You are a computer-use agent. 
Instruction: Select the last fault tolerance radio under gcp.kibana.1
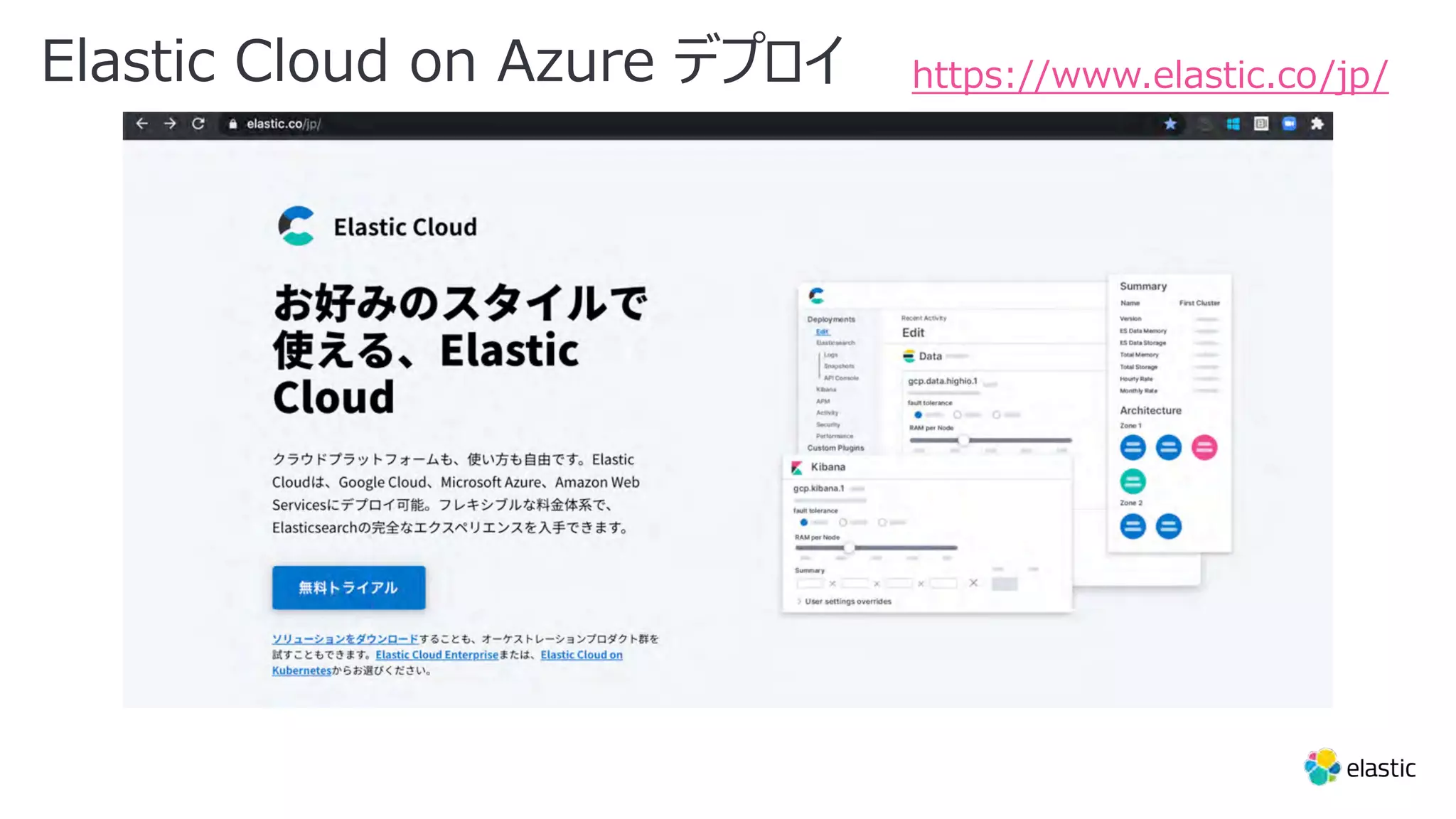[882, 523]
